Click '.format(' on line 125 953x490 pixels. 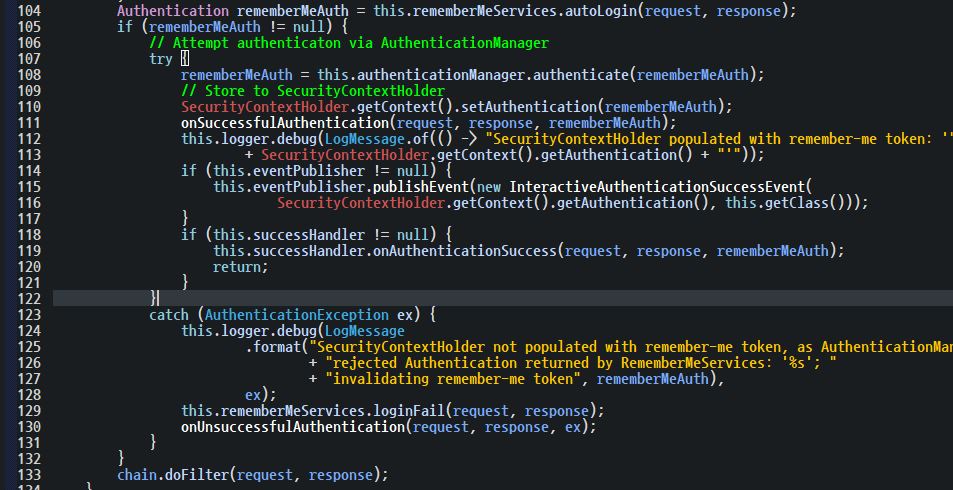[277, 347]
